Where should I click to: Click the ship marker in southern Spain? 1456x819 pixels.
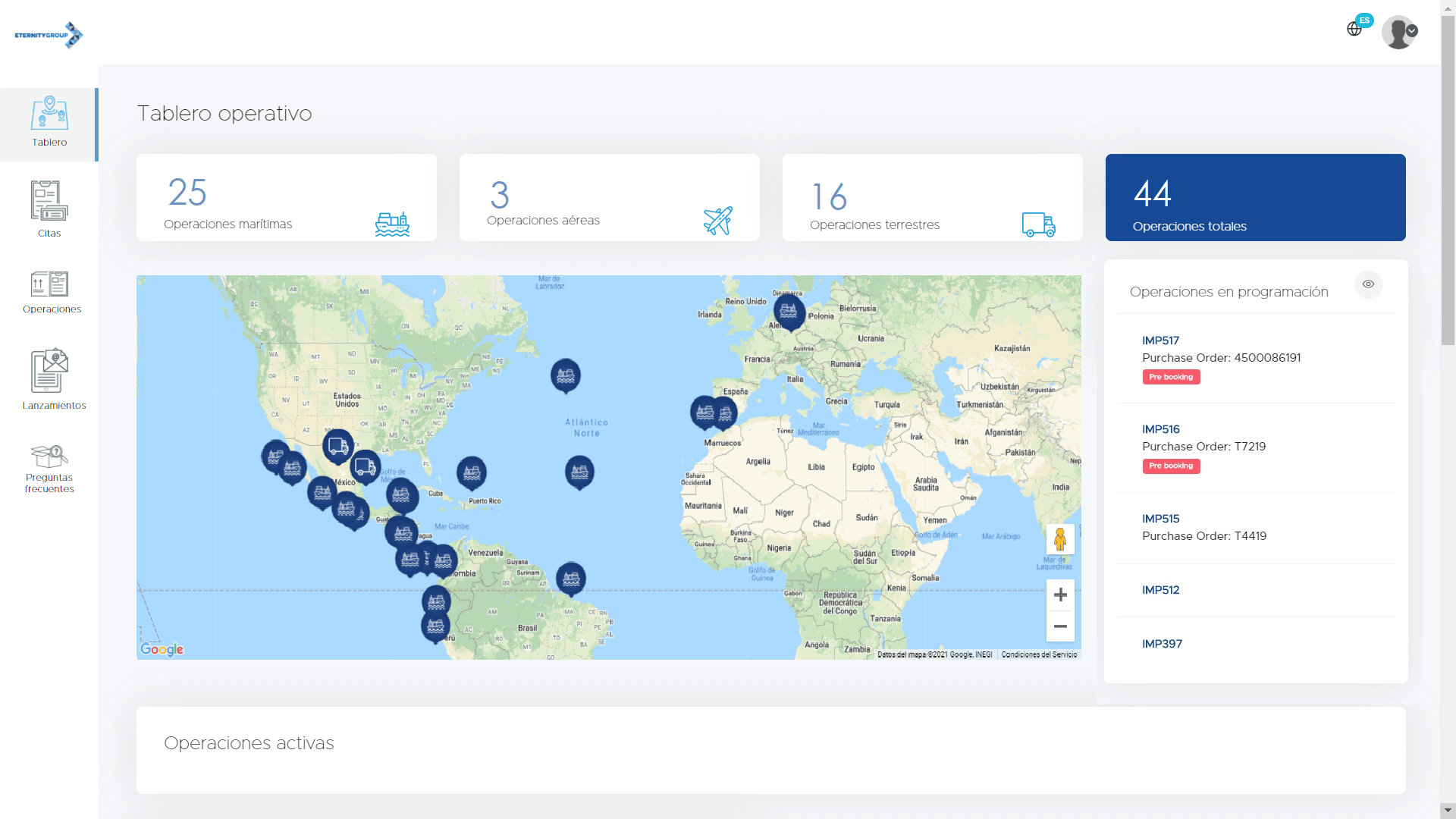click(x=726, y=413)
